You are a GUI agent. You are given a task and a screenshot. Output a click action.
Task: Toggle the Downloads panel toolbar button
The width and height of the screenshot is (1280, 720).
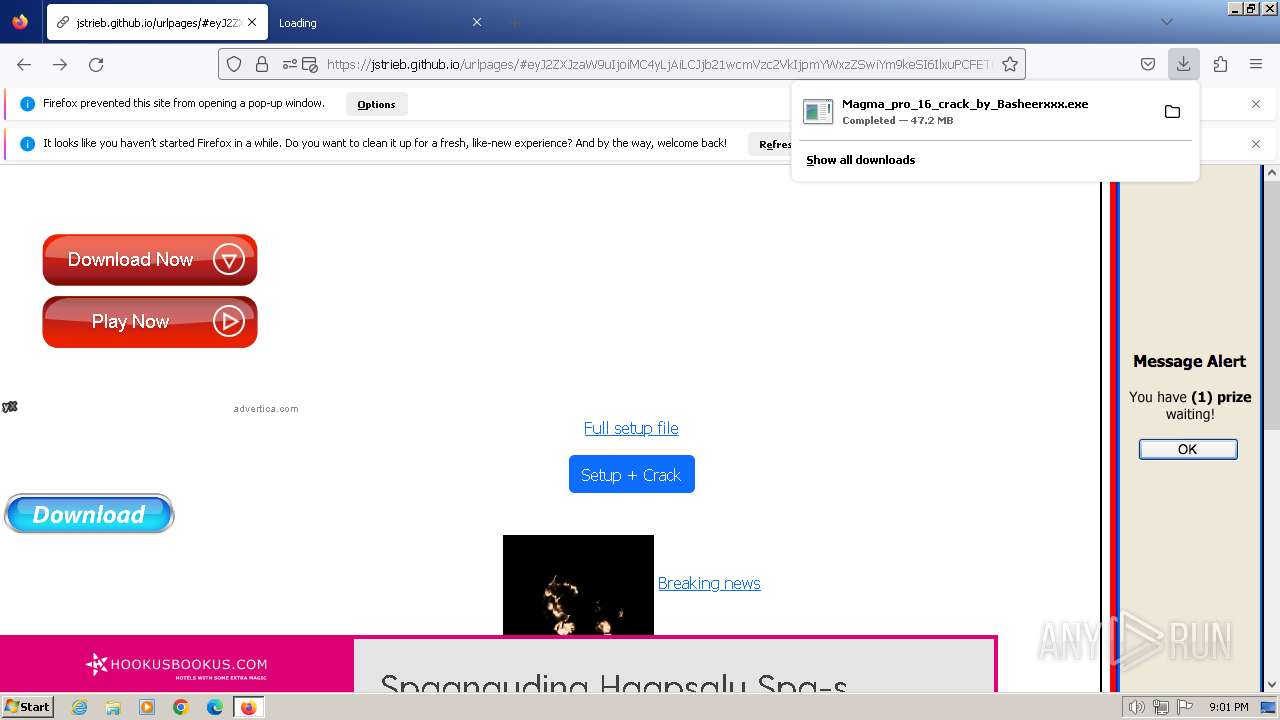click(1183, 64)
